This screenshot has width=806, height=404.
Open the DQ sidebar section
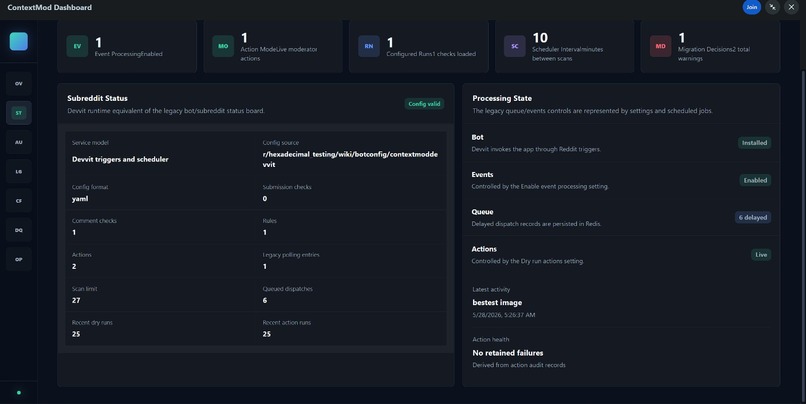click(x=19, y=230)
